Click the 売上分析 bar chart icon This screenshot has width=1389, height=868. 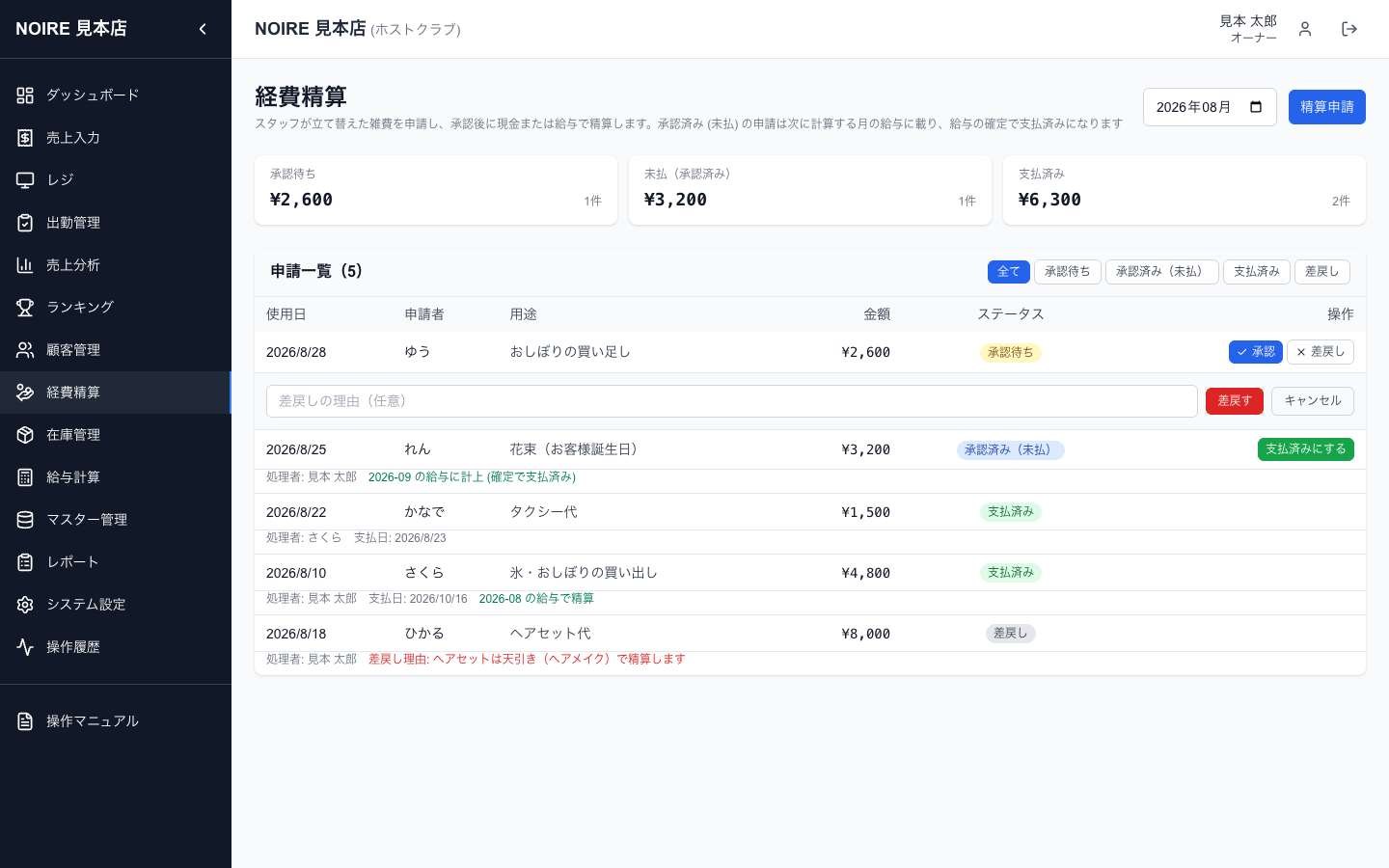click(25, 265)
